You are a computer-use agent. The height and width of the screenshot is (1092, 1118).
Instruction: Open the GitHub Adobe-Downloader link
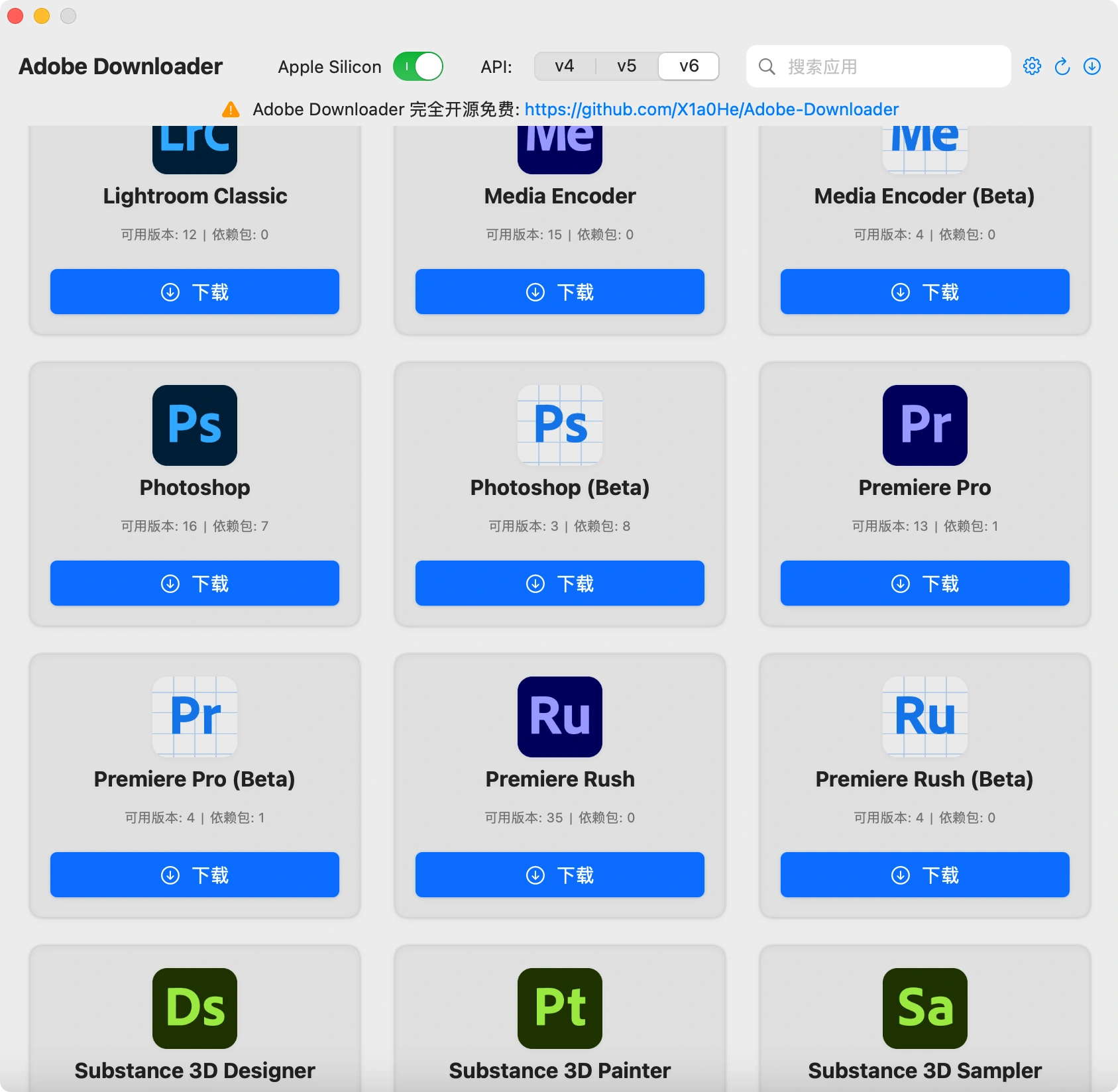(x=712, y=109)
